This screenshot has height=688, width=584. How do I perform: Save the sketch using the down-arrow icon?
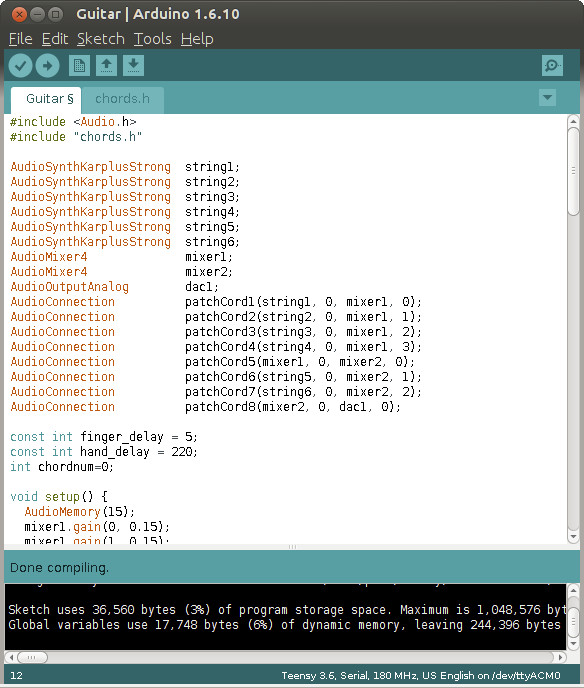pyautogui.click(x=133, y=66)
